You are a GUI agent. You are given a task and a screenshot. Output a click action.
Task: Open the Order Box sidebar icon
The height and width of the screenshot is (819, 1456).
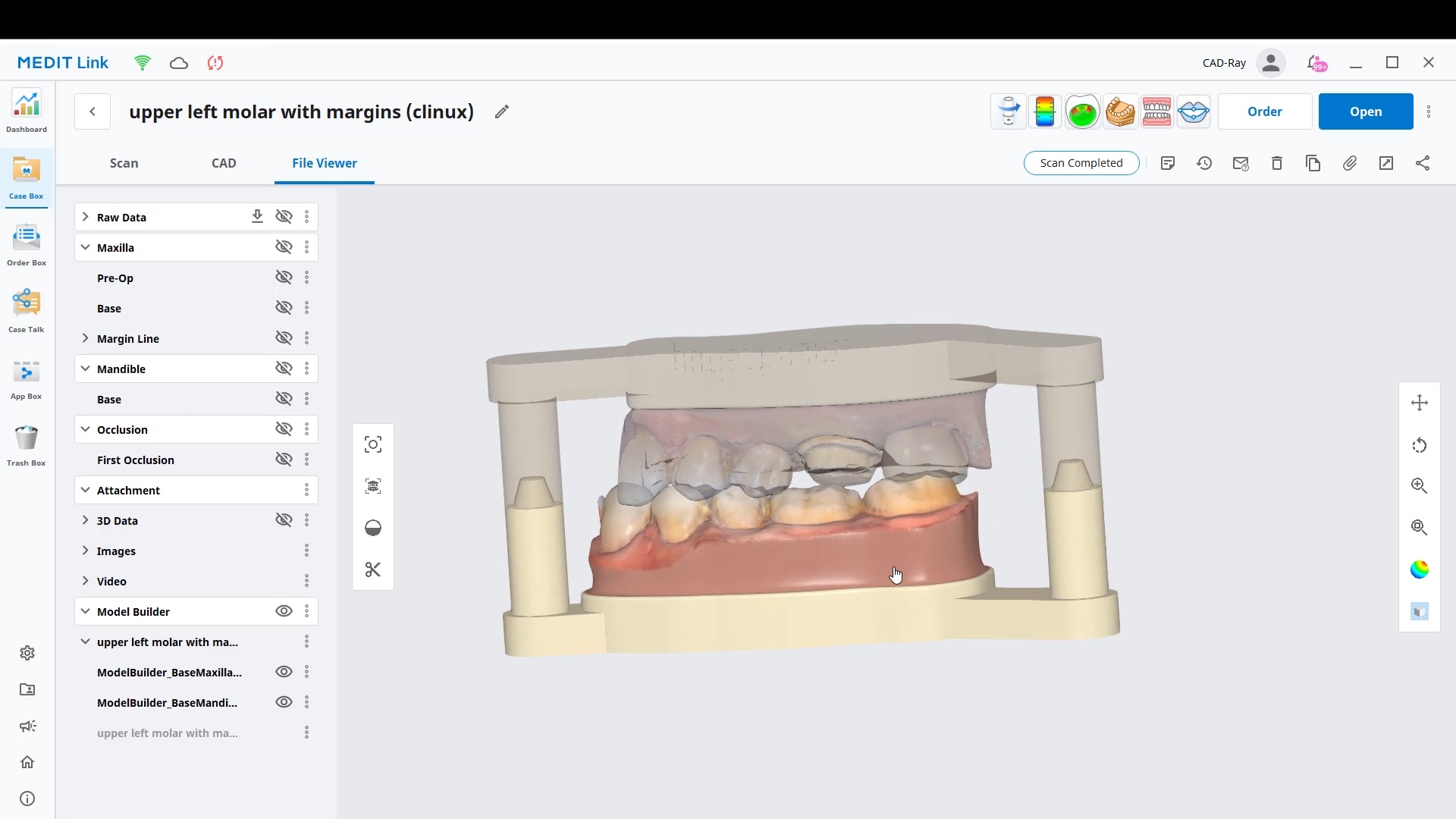pyautogui.click(x=27, y=245)
